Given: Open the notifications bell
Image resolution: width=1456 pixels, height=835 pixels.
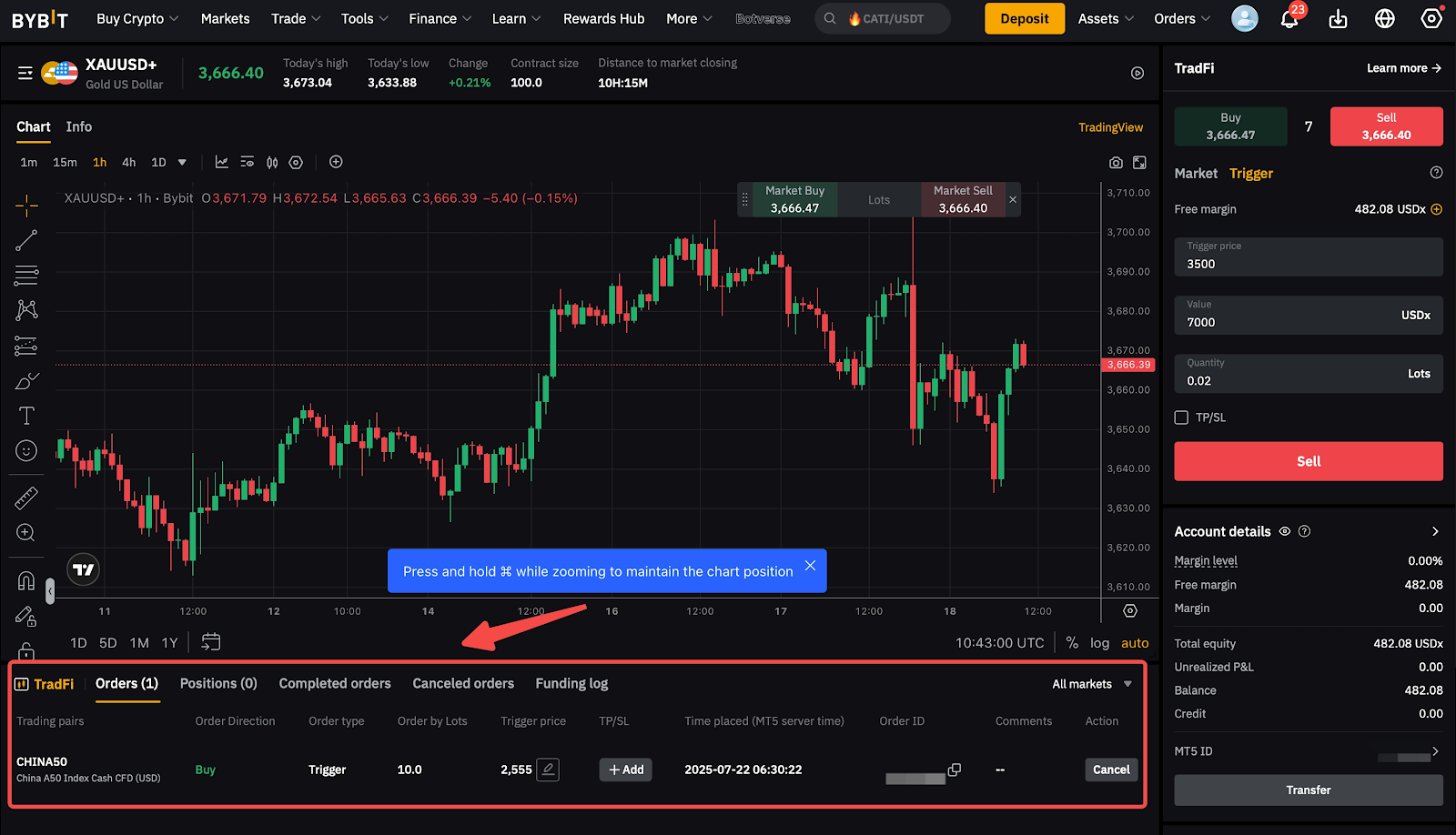Looking at the screenshot, I should (1289, 18).
